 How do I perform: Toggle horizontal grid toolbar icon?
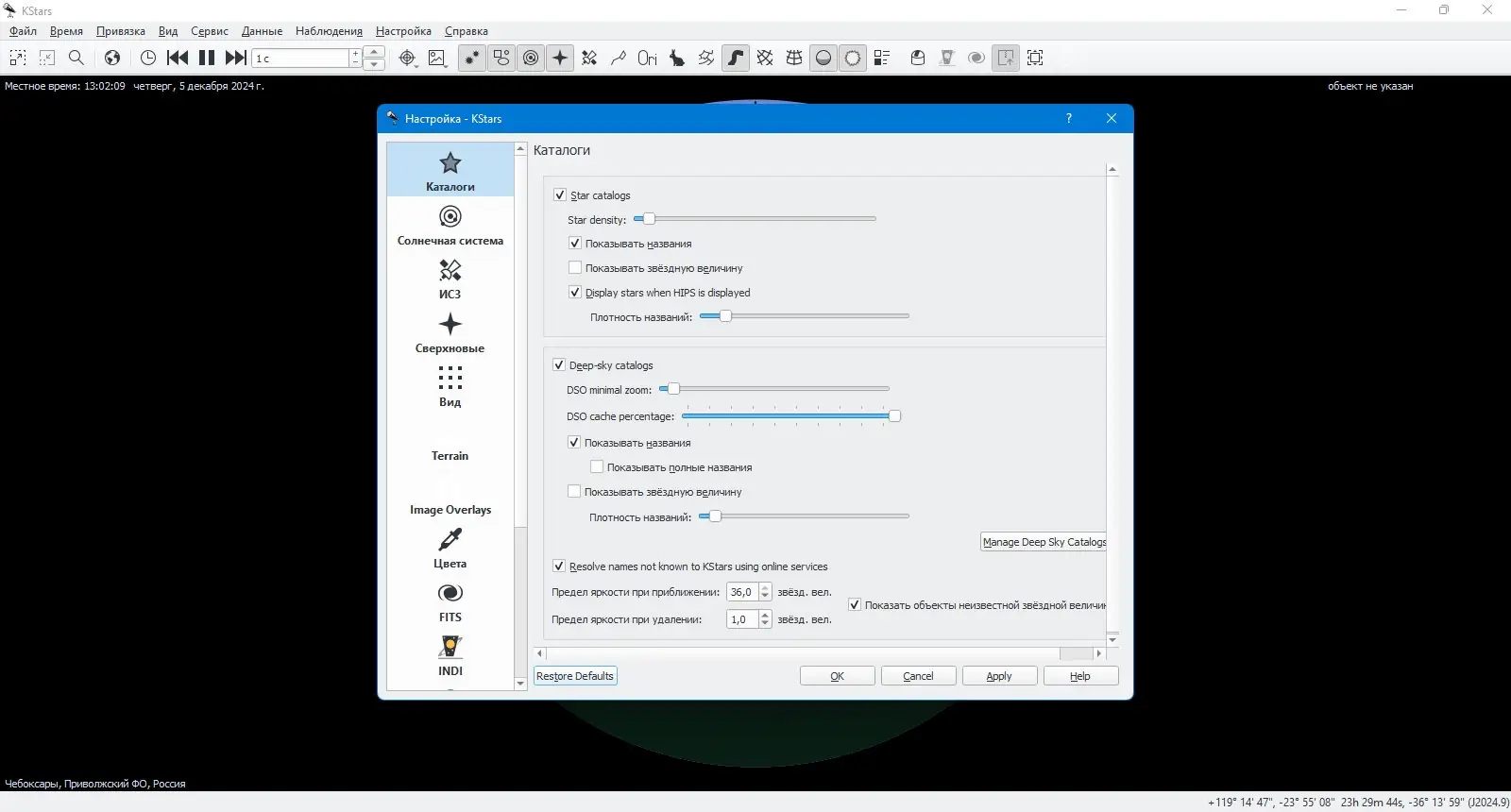pyautogui.click(x=794, y=58)
